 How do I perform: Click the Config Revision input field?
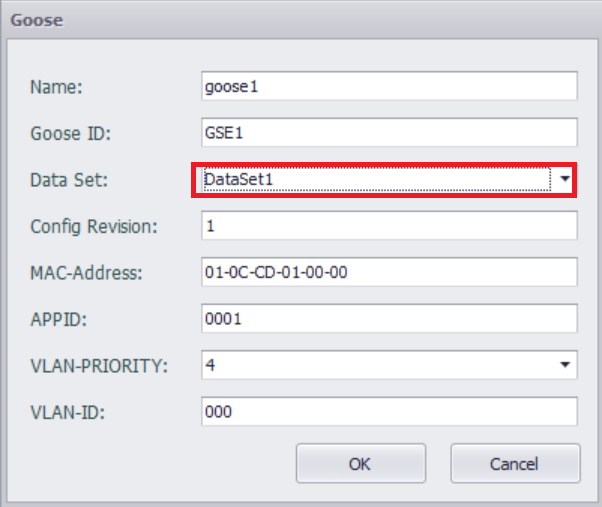point(388,226)
